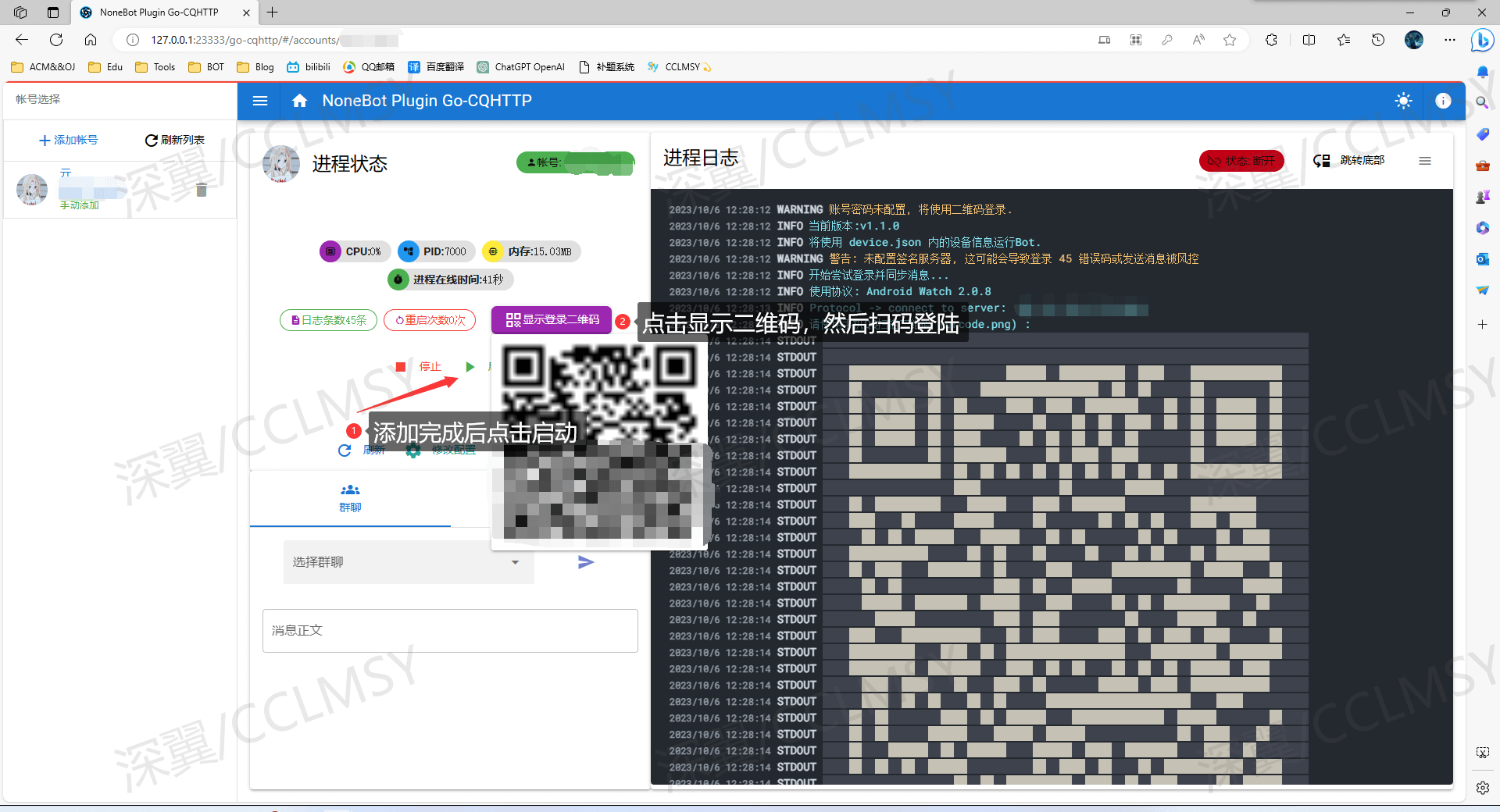Open the Tools bookmarks folder
The image size is (1500, 812).
click(155, 67)
